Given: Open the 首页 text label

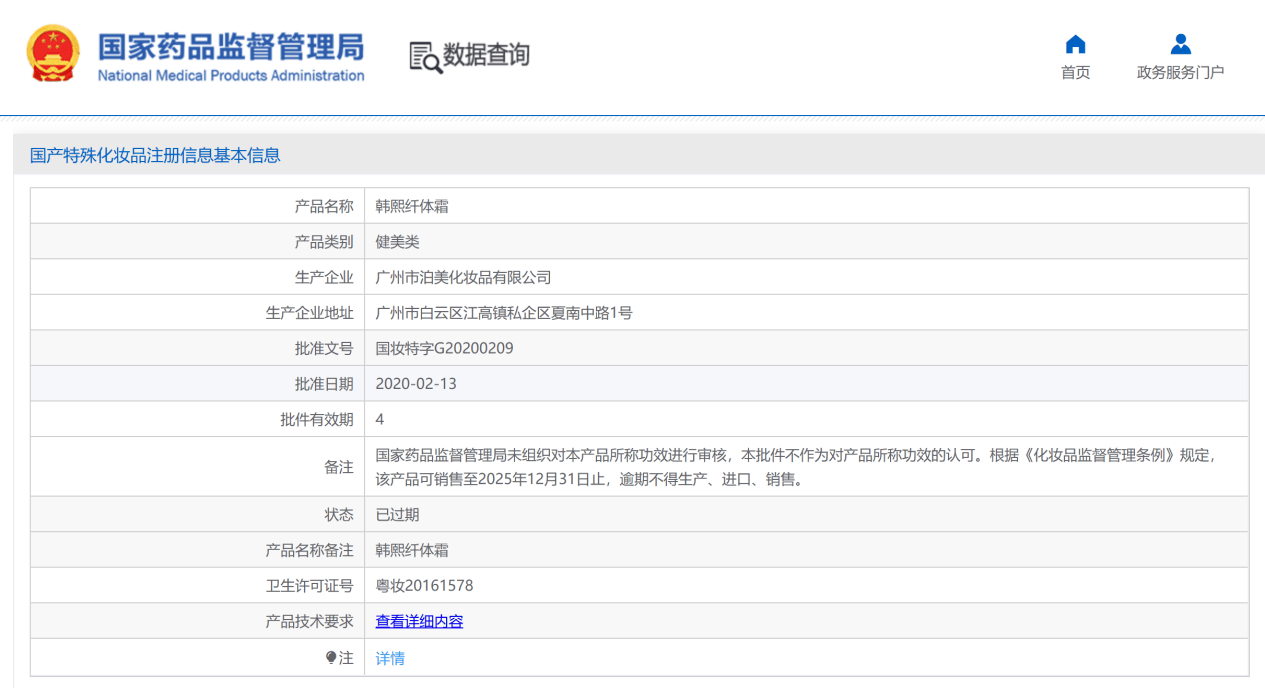Looking at the screenshot, I should [1075, 72].
